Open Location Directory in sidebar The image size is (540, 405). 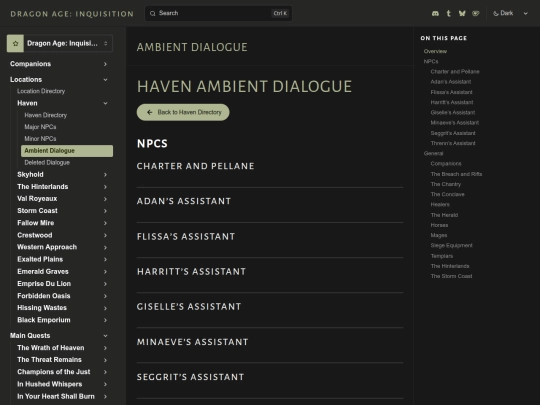[41, 91]
